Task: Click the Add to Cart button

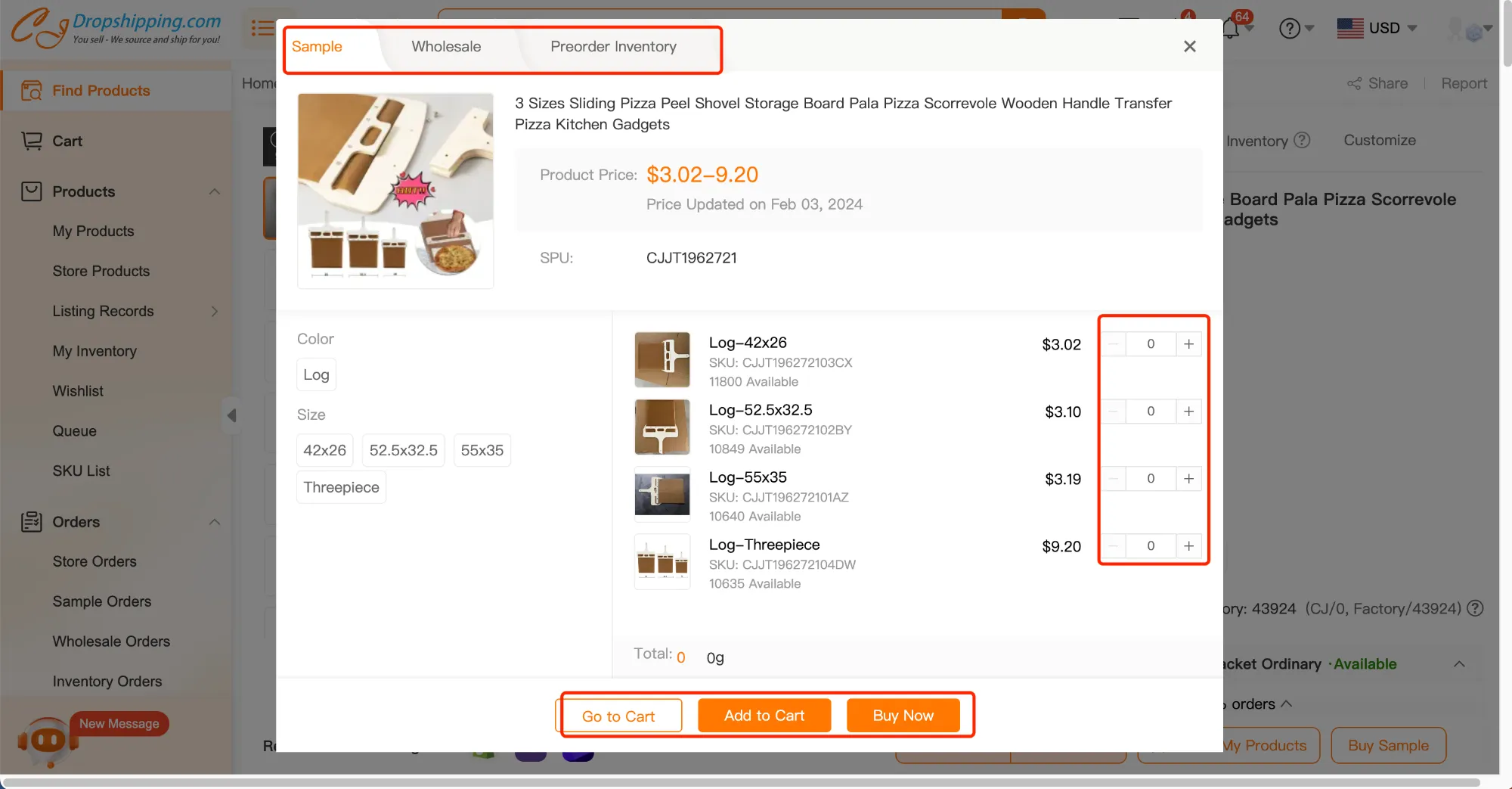Action: tap(764, 716)
